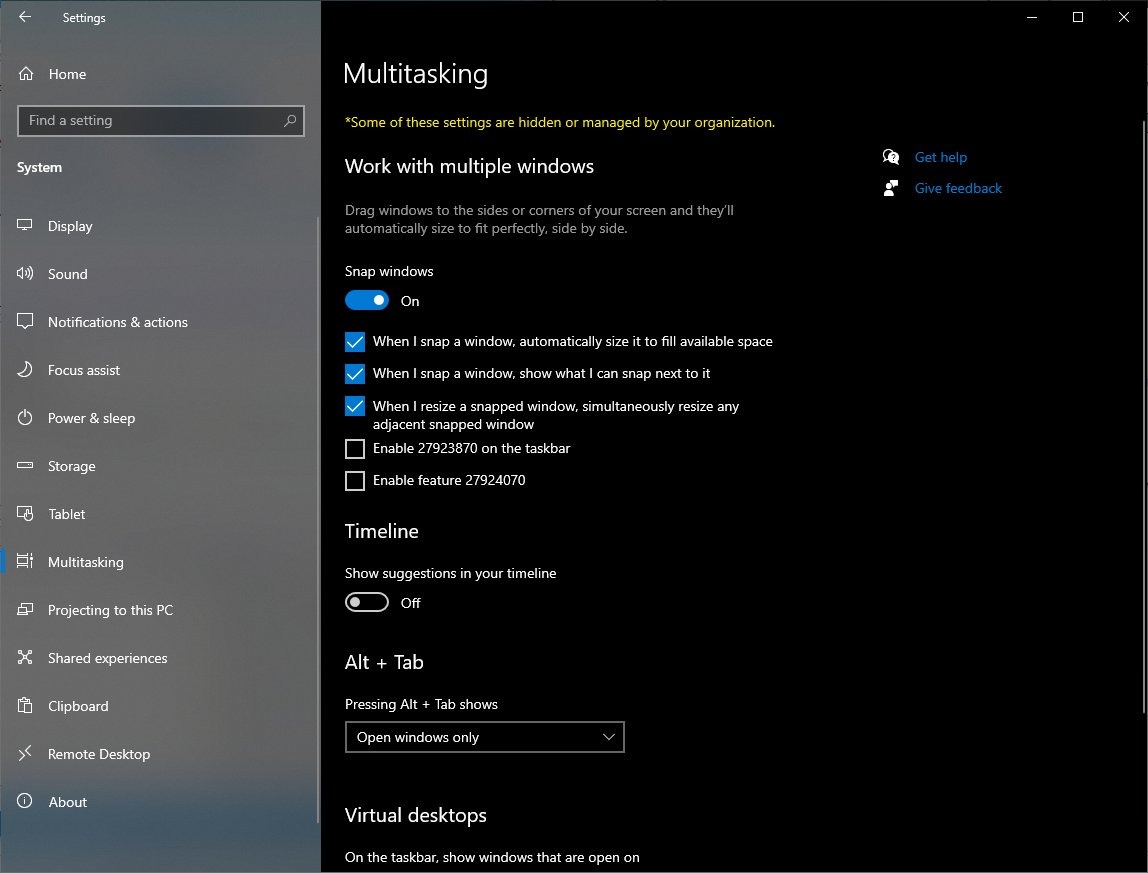
Task: Open the Clipboard icon in sidebar
Action: coord(26,706)
